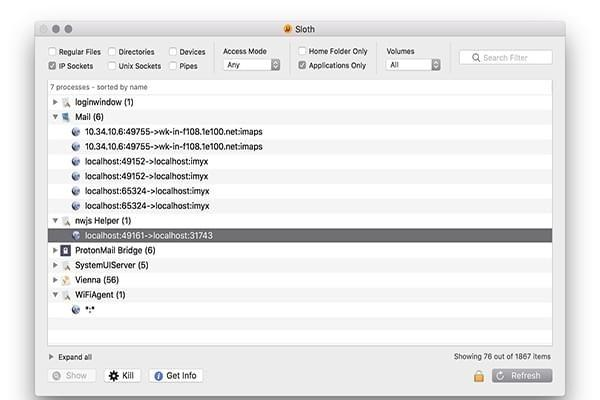Select first localhost:65324->localhost:imyx entry
Image resolution: width=600 pixels, height=400 pixels.
coord(300,191)
